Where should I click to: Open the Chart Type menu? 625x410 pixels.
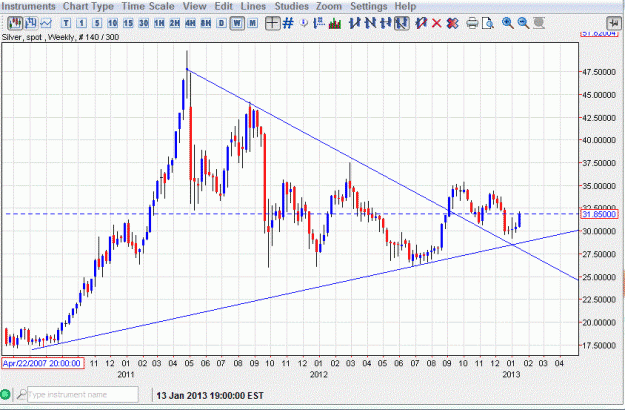point(88,6)
